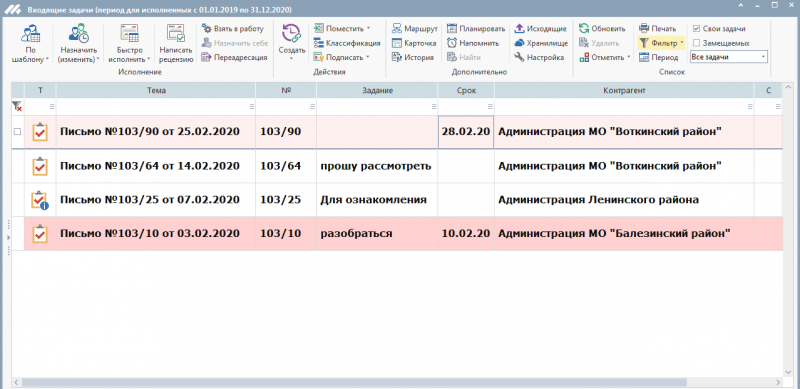Sort by № column header
Image resolution: width=800 pixels, height=389 pixels.
286,90
